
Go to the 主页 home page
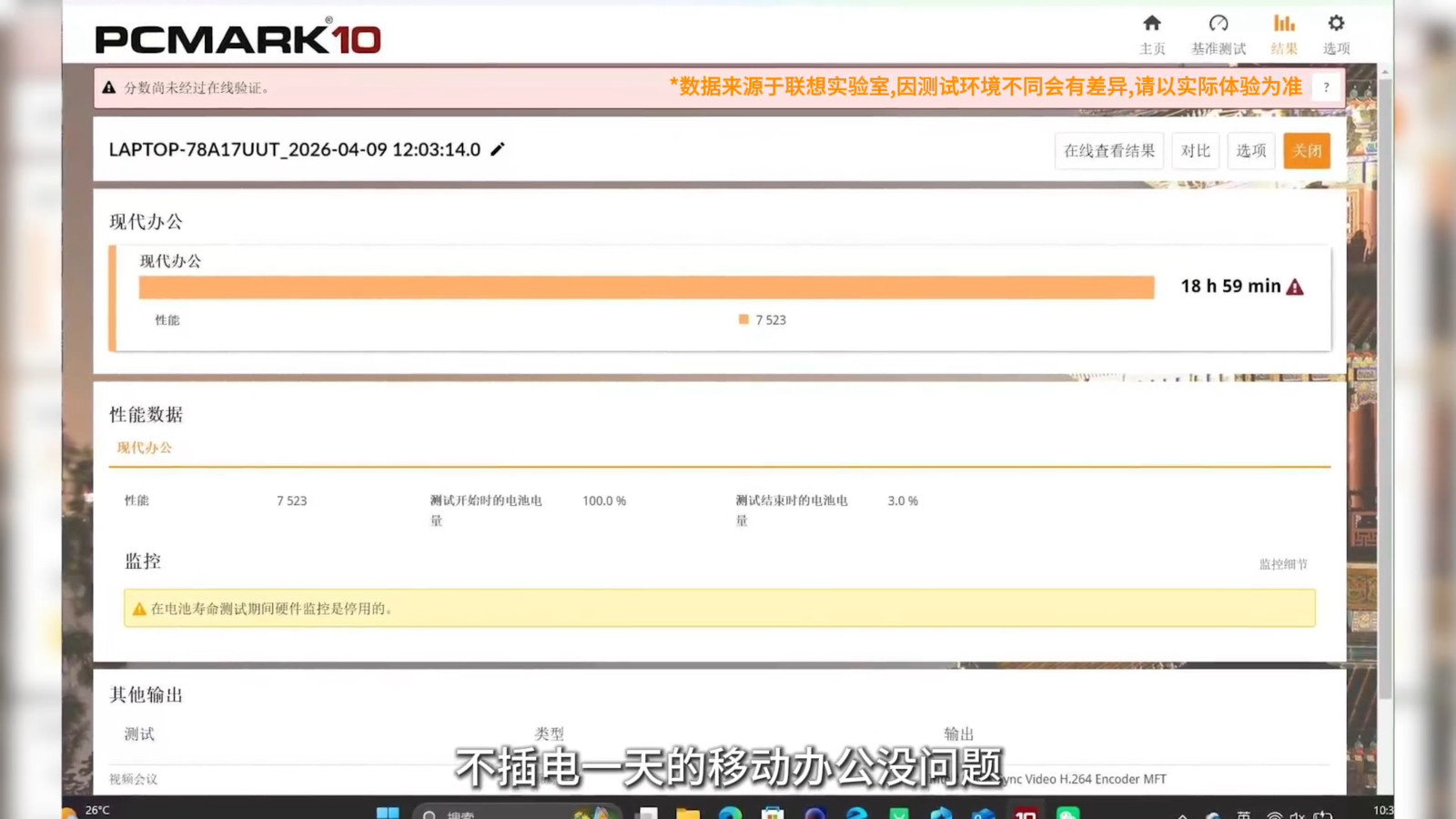(1152, 35)
